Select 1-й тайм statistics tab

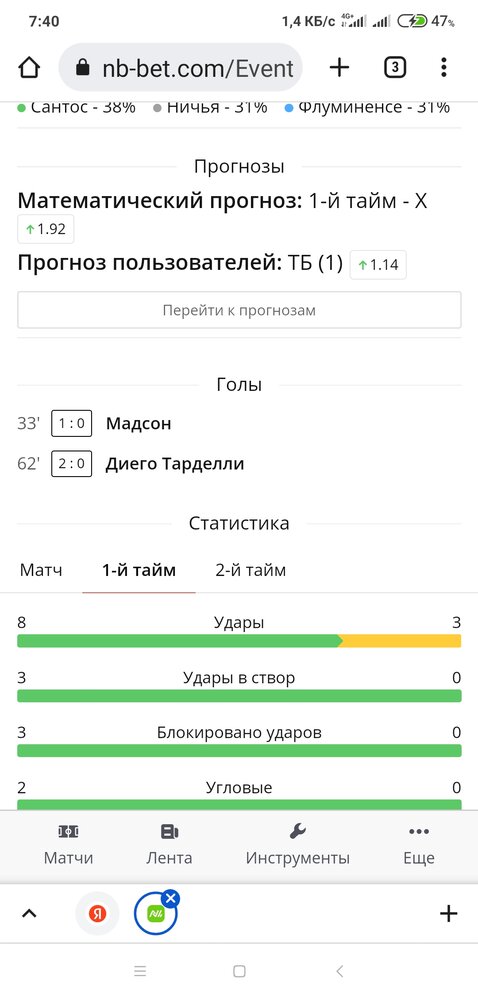tap(139, 570)
